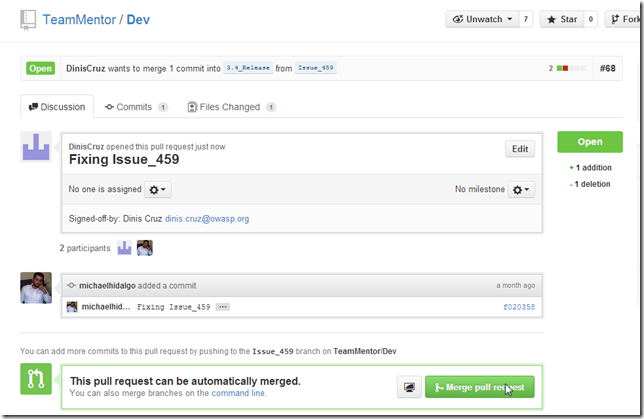
Task: Click the second participant avatar
Action: [145, 248]
